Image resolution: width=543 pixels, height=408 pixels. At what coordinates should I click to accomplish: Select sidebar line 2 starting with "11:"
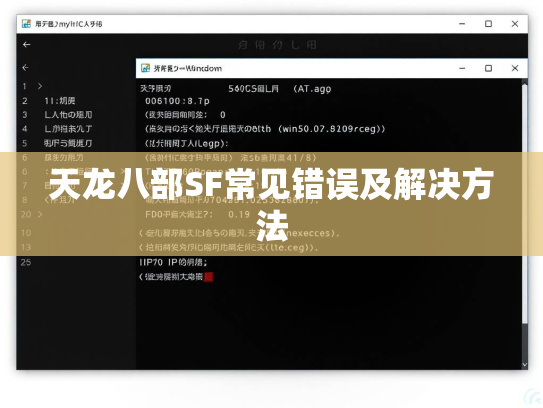click(x=60, y=101)
